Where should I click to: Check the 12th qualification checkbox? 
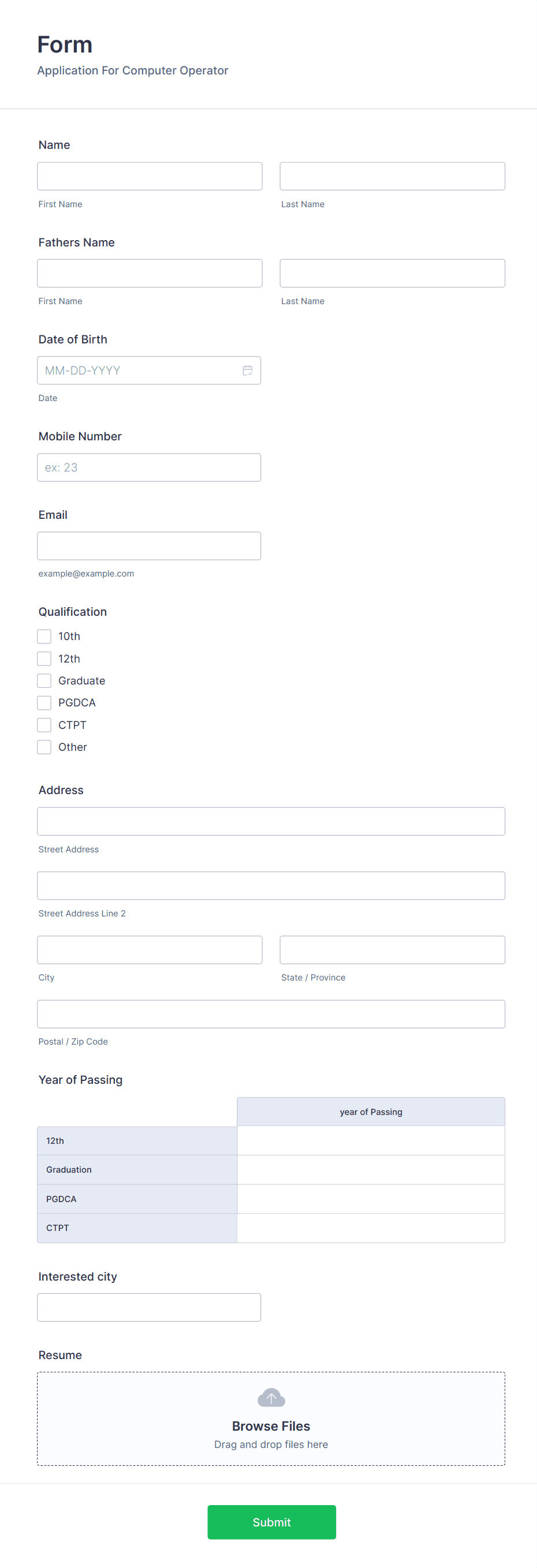pyautogui.click(x=44, y=658)
